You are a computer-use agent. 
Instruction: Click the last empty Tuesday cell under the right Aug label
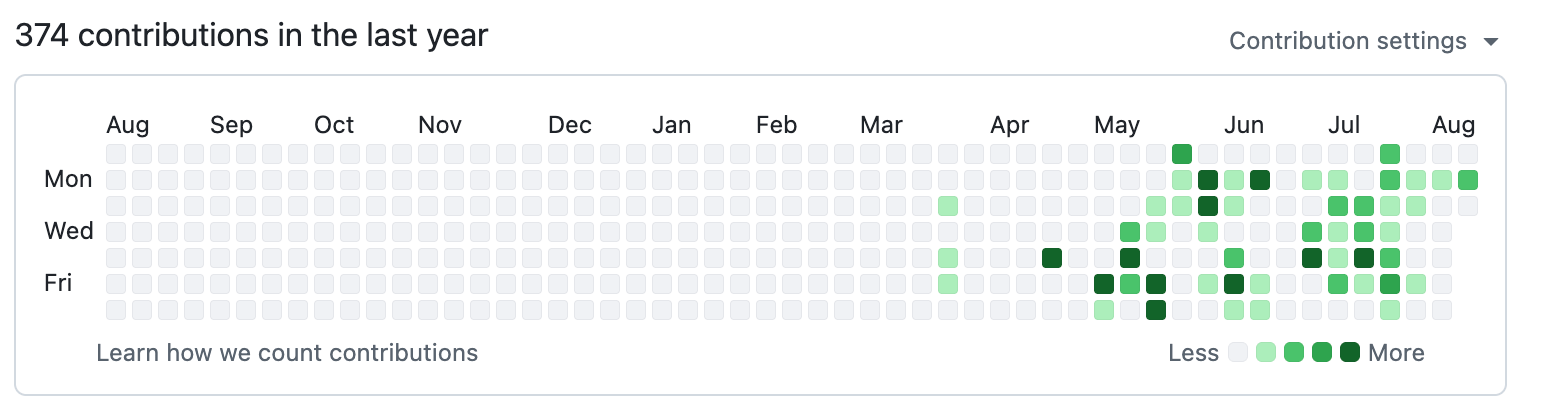tap(1468, 206)
